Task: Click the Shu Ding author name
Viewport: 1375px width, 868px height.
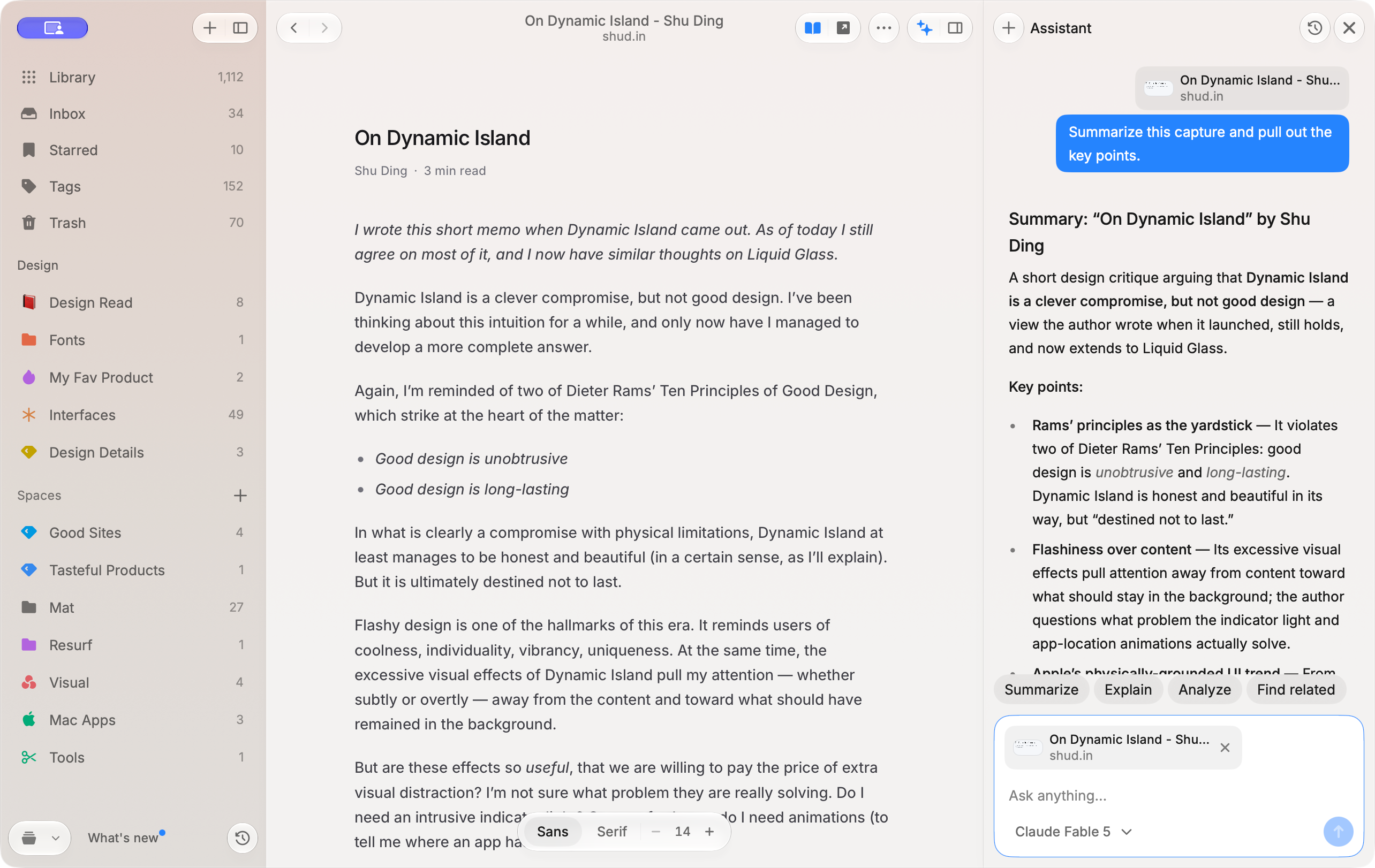Action: [x=381, y=171]
